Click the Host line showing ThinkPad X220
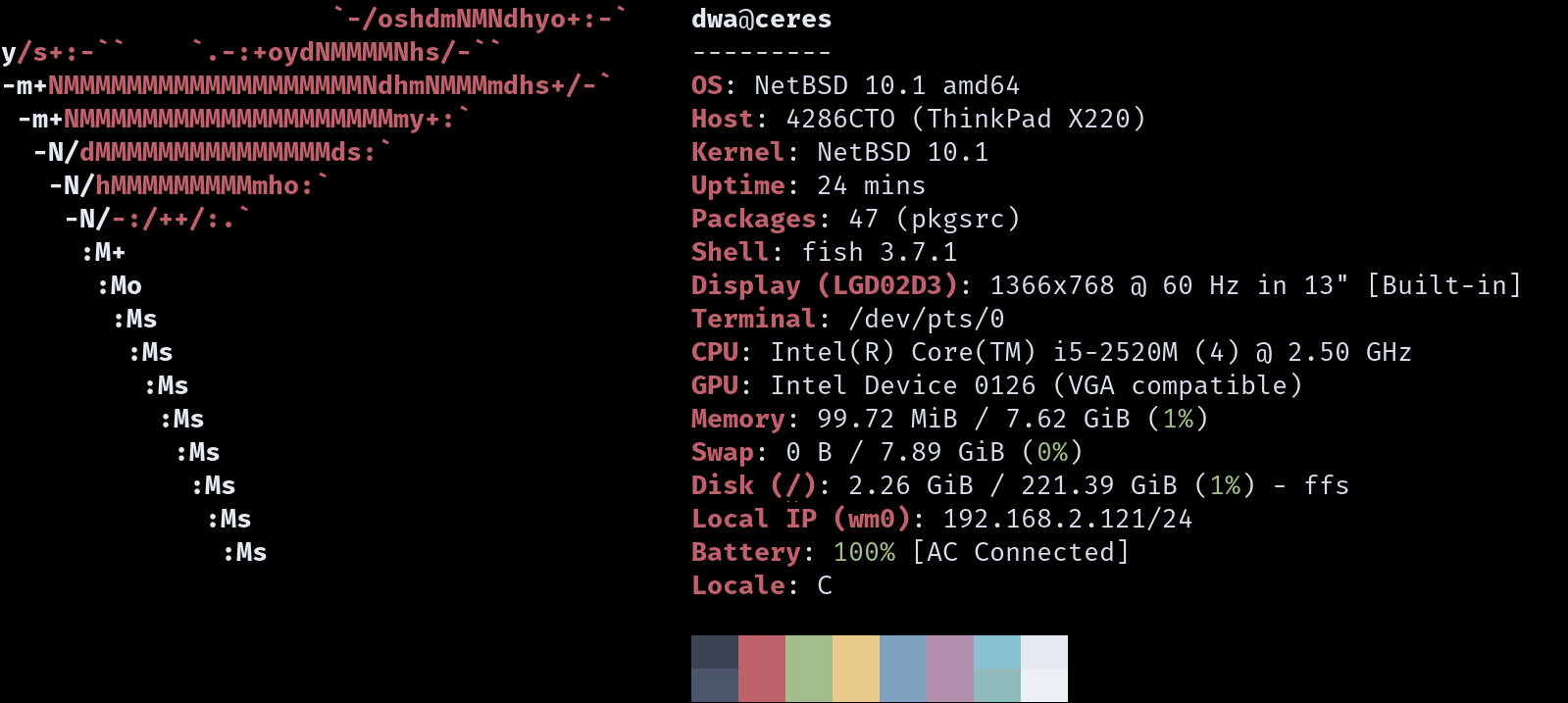Image resolution: width=1568 pixels, height=703 pixels. click(x=918, y=120)
